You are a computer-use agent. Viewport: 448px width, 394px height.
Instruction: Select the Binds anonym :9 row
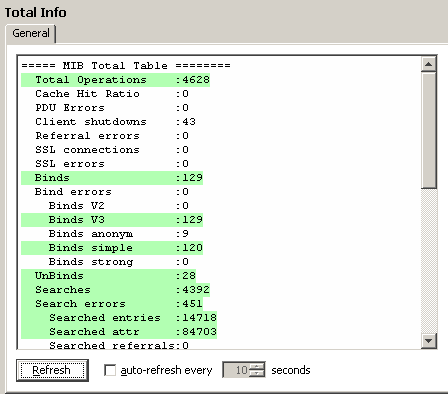(119, 234)
